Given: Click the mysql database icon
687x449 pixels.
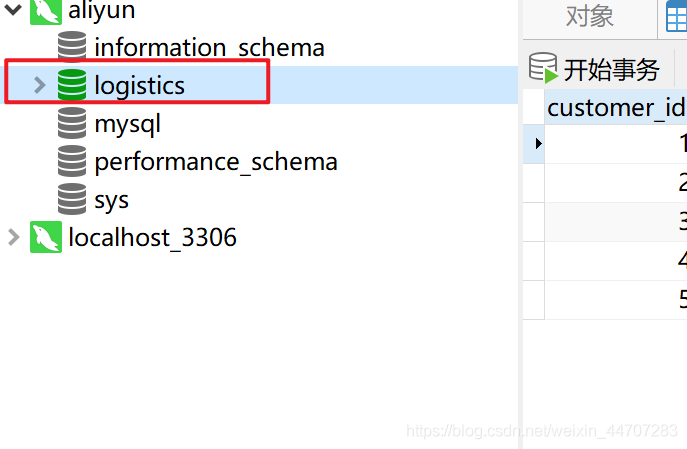Looking at the screenshot, I should [72, 123].
